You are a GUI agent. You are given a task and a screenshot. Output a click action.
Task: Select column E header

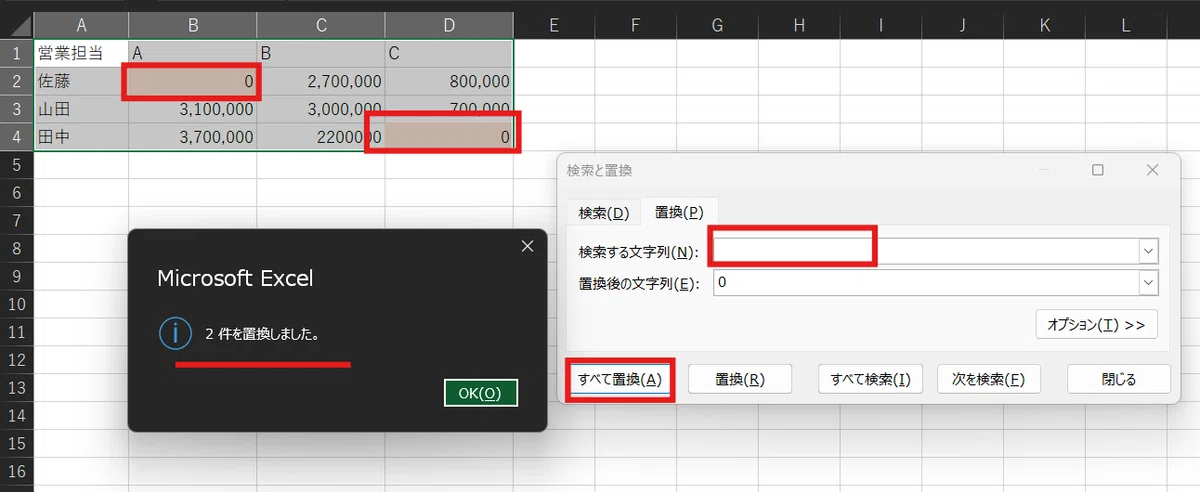[x=554, y=25]
